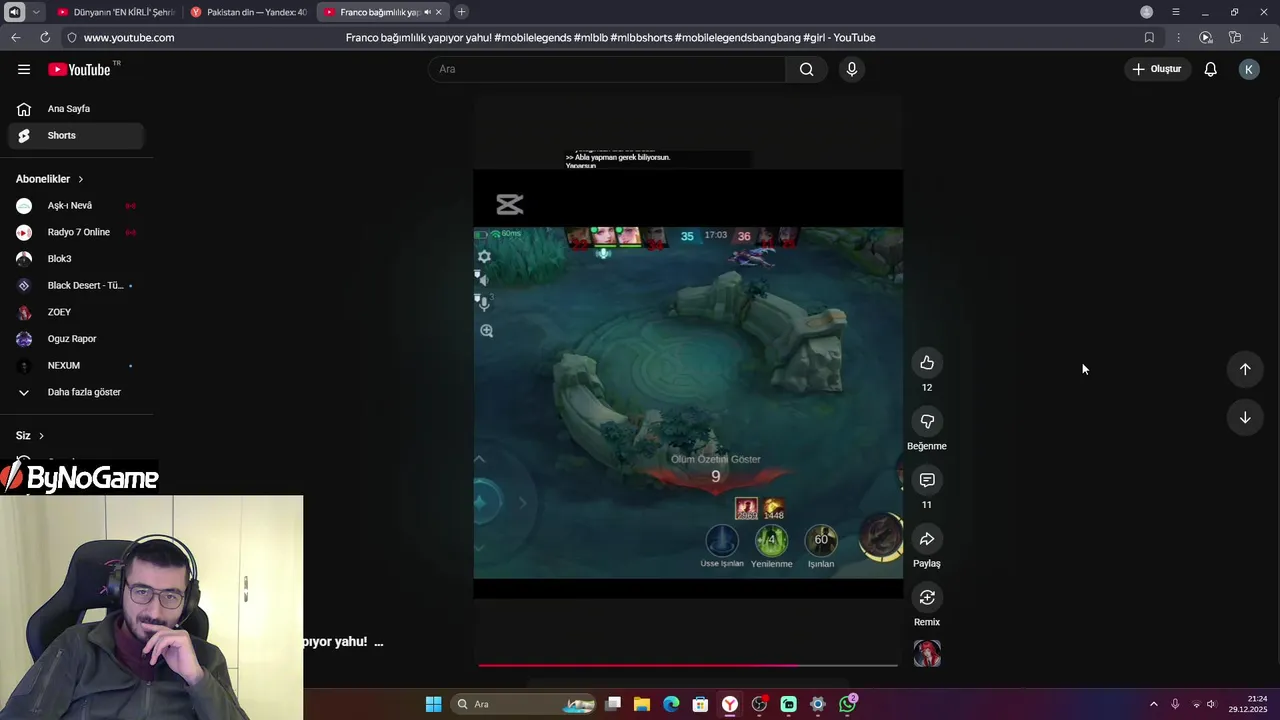The width and height of the screenshot is (1280, 720).
Task: Open tab list dropdown arrow
Action: [x=36, y=12]
